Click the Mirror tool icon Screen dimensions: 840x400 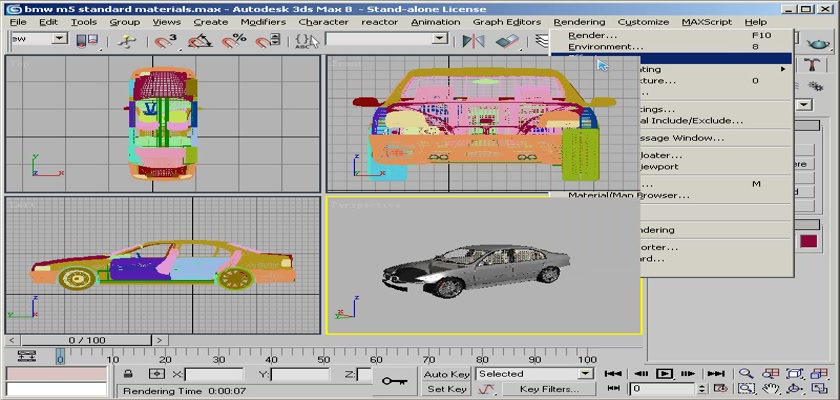pos(474,41)
